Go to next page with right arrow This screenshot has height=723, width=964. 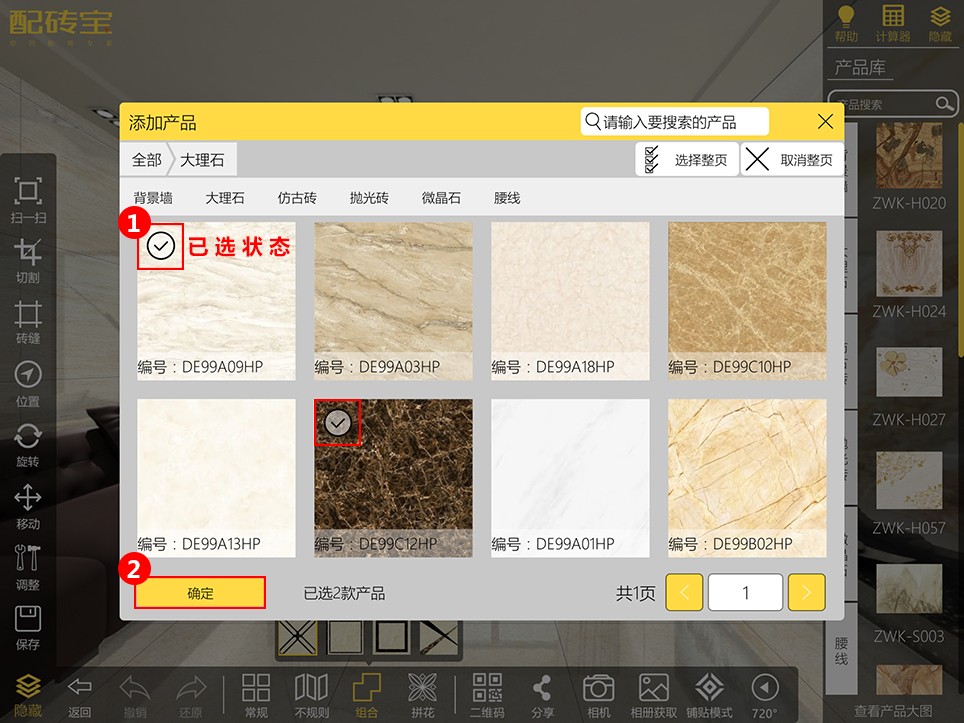[807, 593]
